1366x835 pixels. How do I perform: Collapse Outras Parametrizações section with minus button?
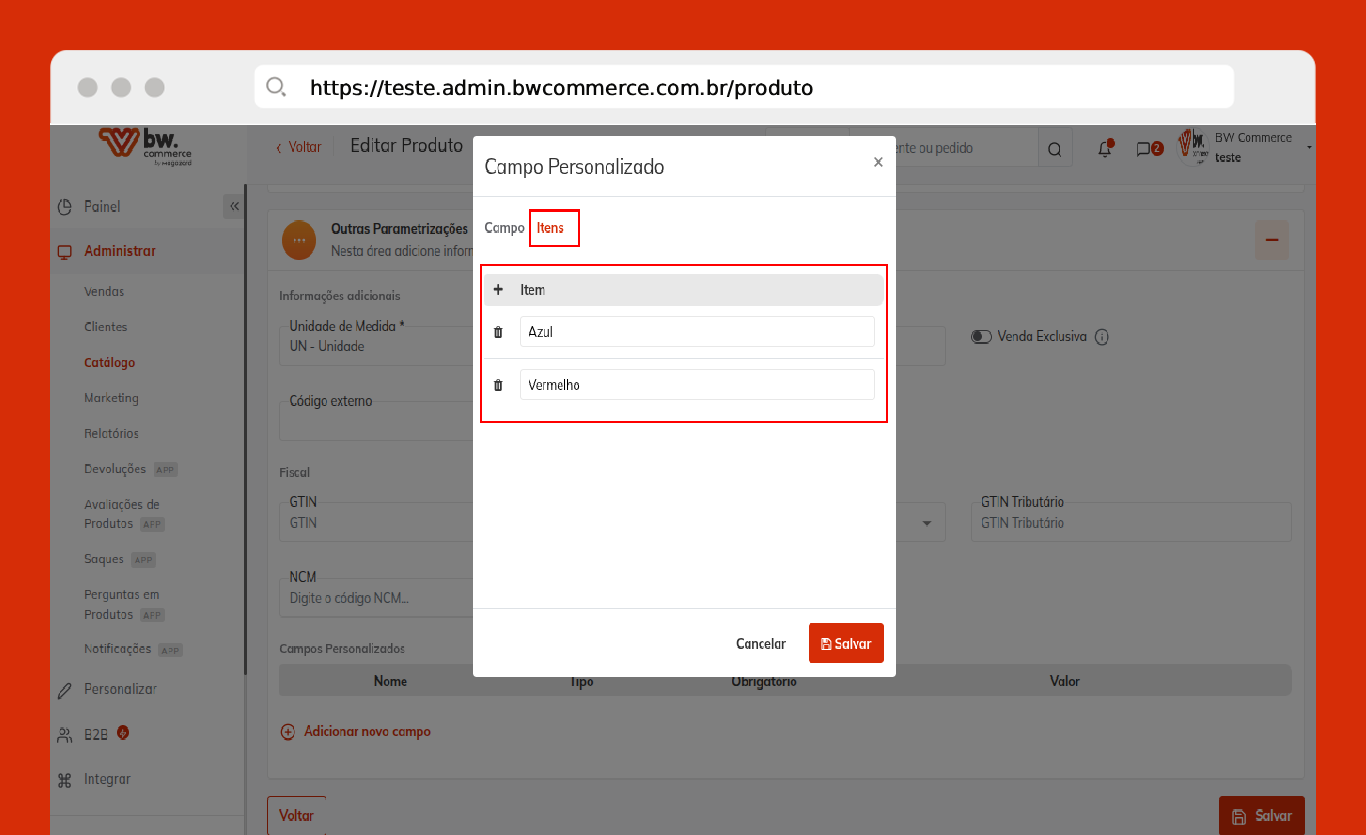(x=1272, y=240)
